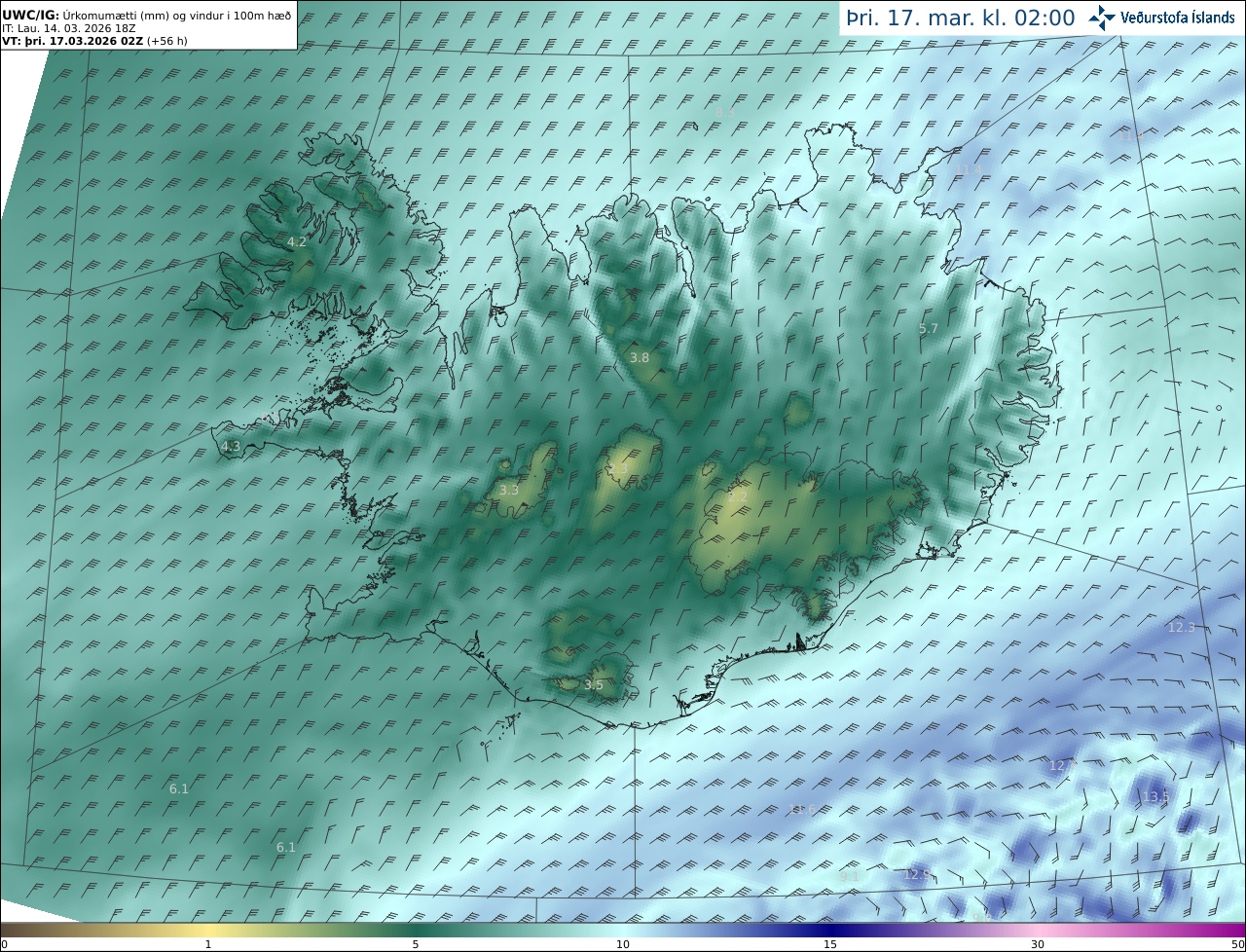Click the 3.5 value near the south coast
Image resolution: width=1246 pixels, height=952 pixels.
point(594,685)
